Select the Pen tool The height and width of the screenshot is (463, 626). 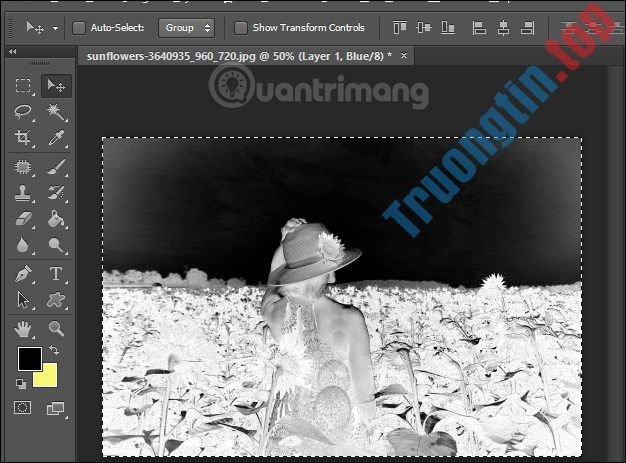[23, 274]
